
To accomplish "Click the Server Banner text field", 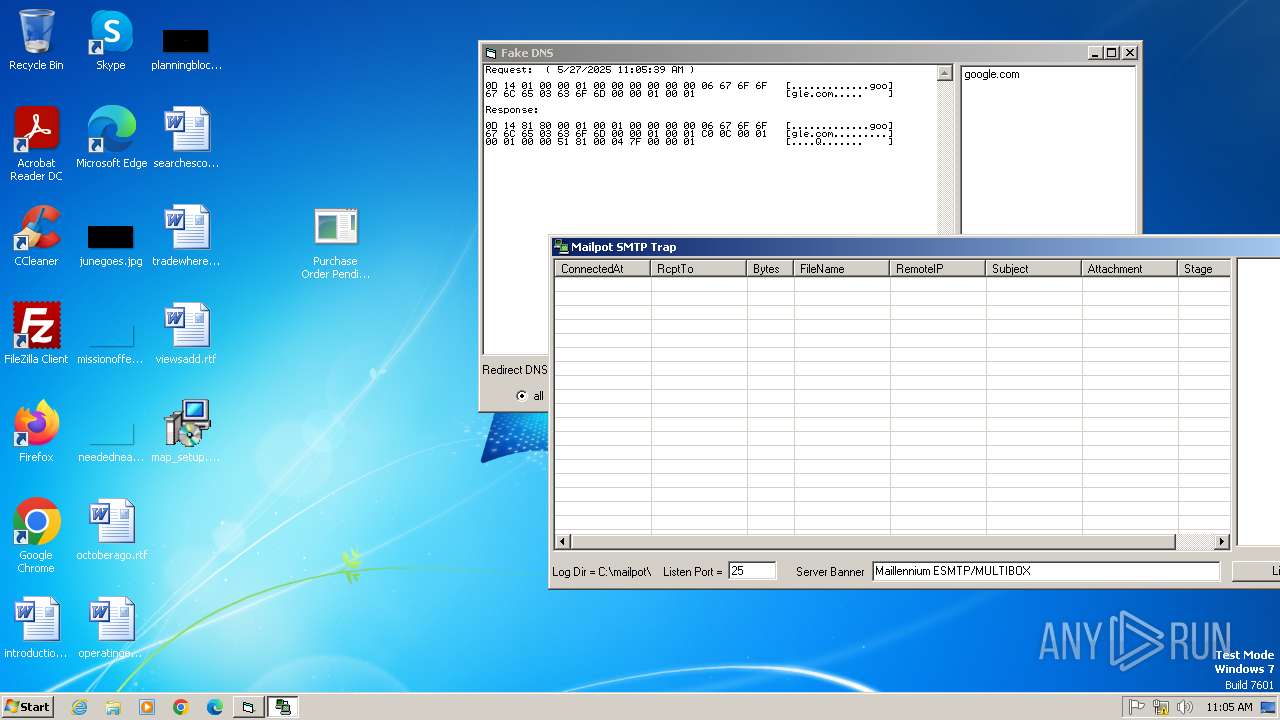I will (1046, 571).
